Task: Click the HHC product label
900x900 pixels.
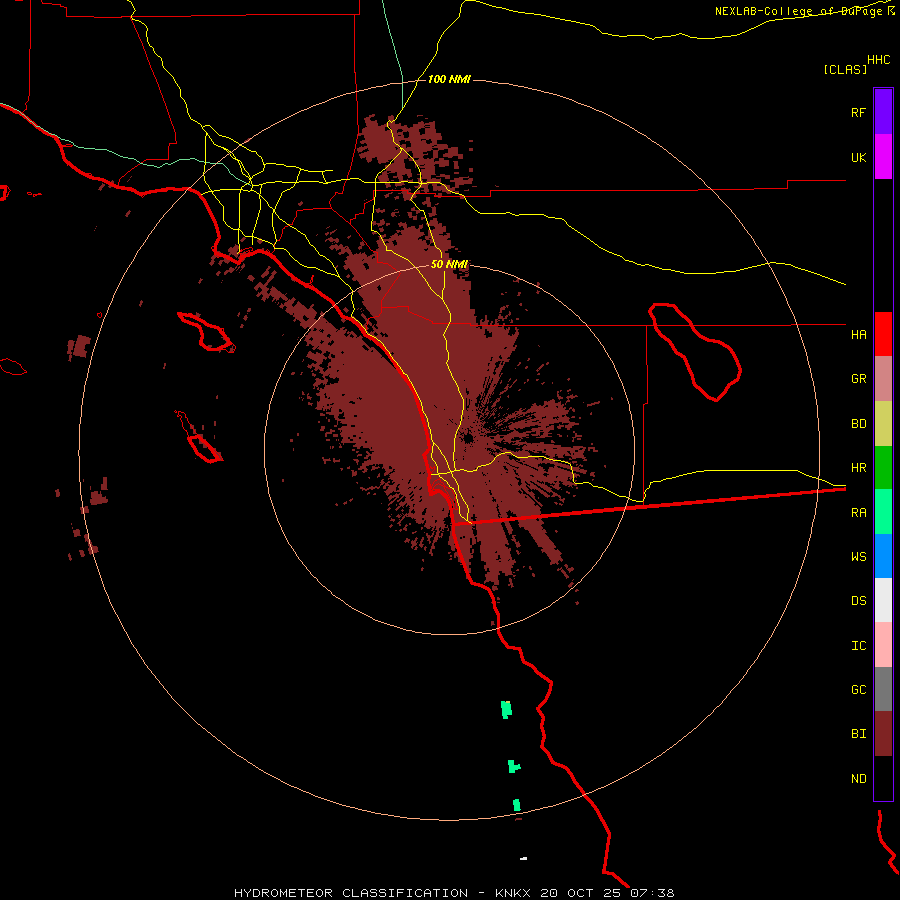Action: pyautogui.click(x=878, y=60)
